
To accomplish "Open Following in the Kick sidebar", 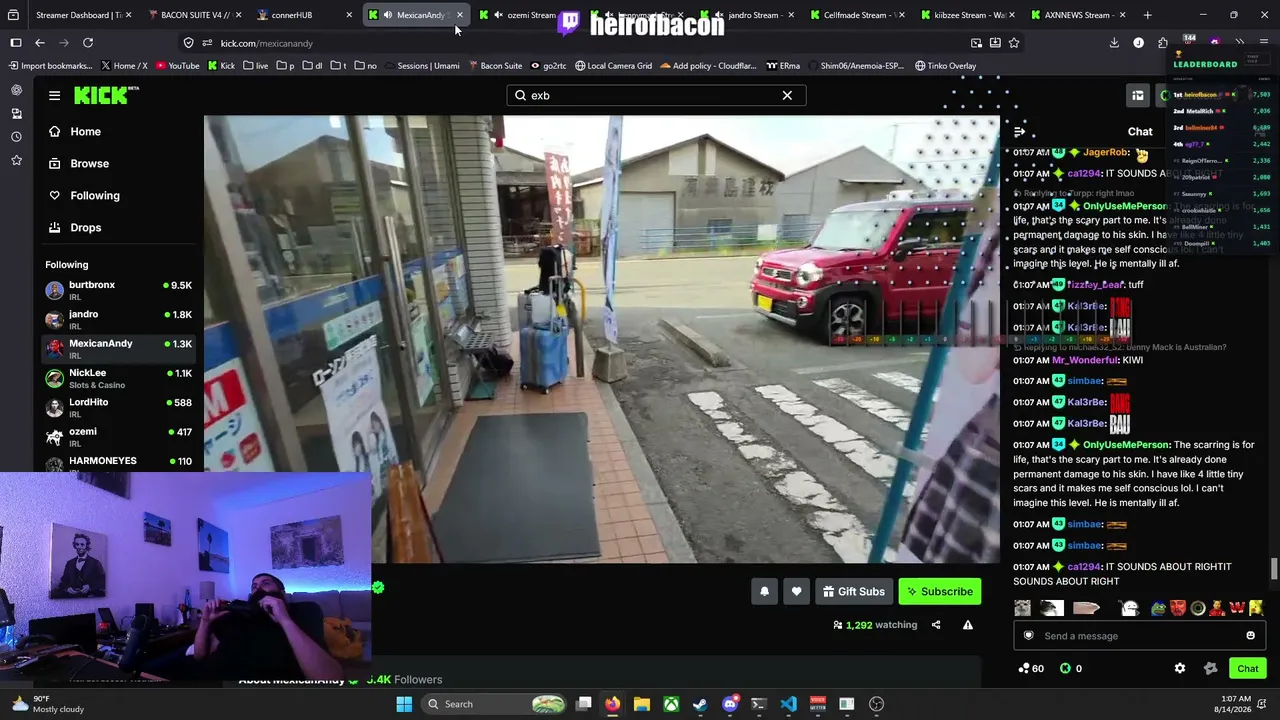I will 119,195.
